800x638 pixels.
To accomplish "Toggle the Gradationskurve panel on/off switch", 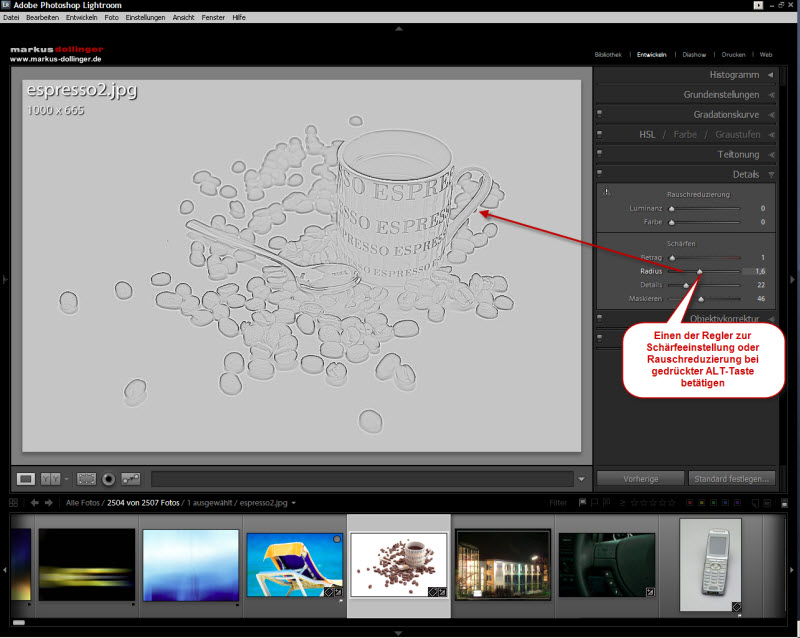I will pos(600,114).
